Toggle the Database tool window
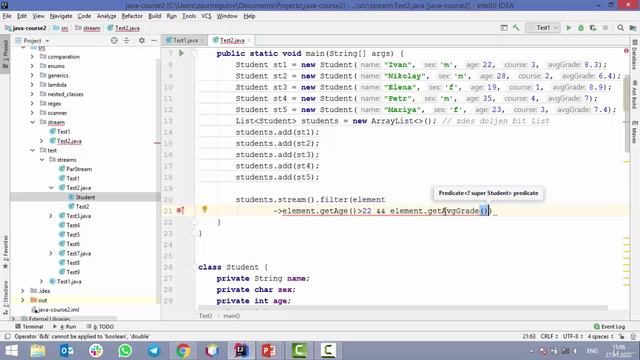 [x=635, y=55]
